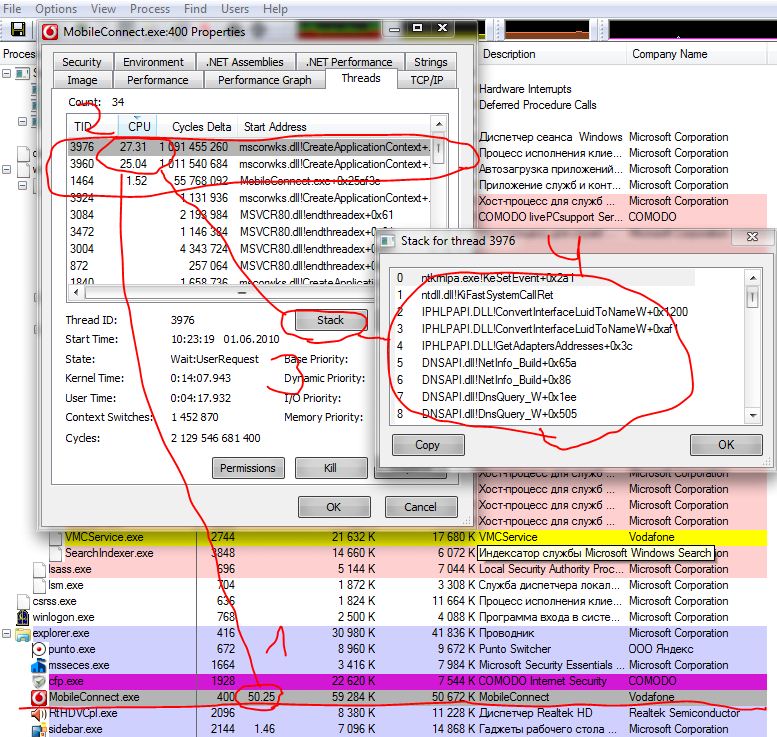Switch to the .NET Assemblies tab
The image size is (777, 737).
point(245,62)
